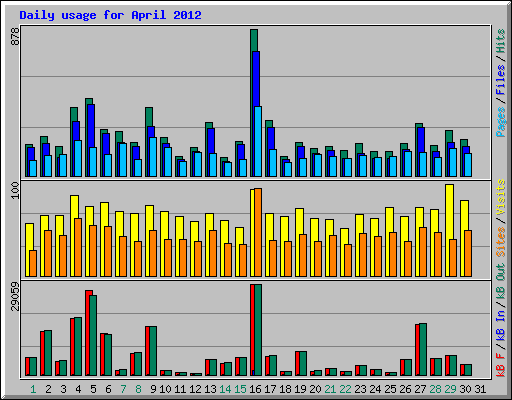
Task: Click day label '3' on the x-axis
Action: tap(63, 389)
